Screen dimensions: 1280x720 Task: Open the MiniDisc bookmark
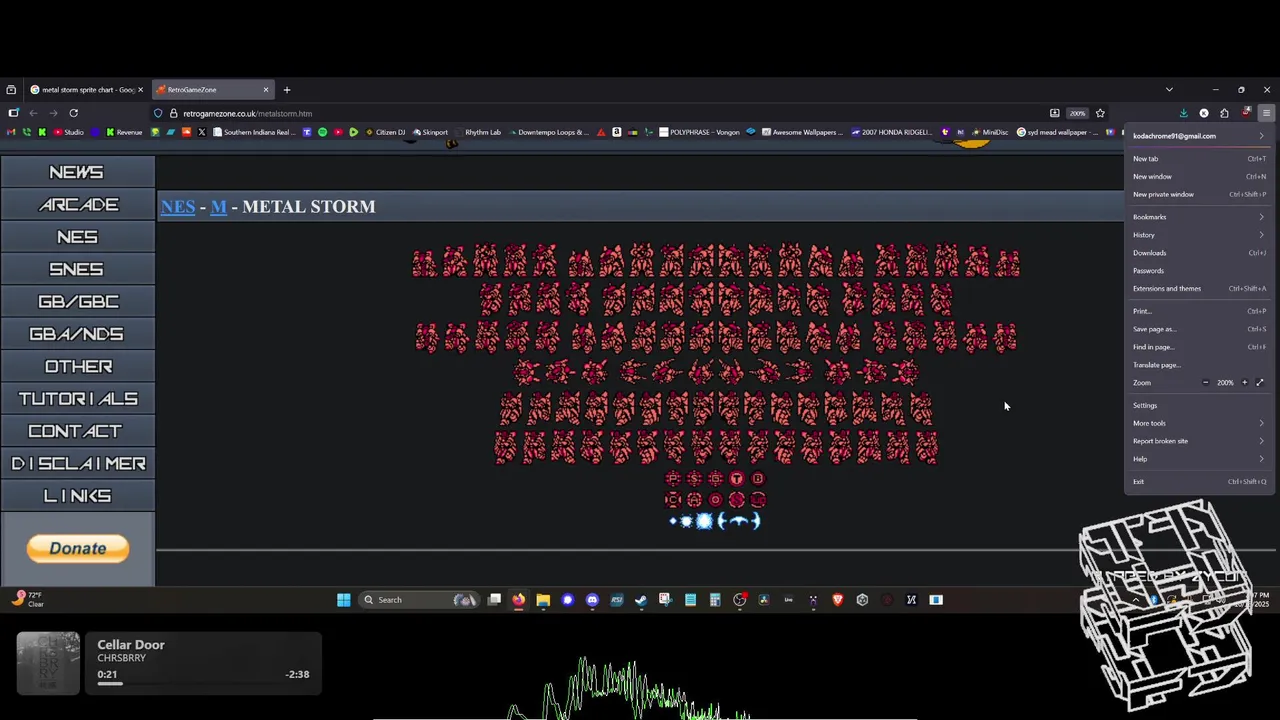coord(989,132)
